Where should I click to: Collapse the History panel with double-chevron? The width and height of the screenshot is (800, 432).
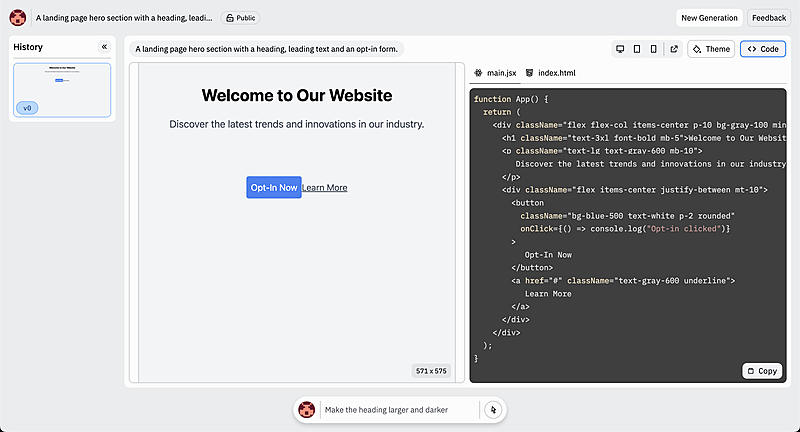[104, 47]
